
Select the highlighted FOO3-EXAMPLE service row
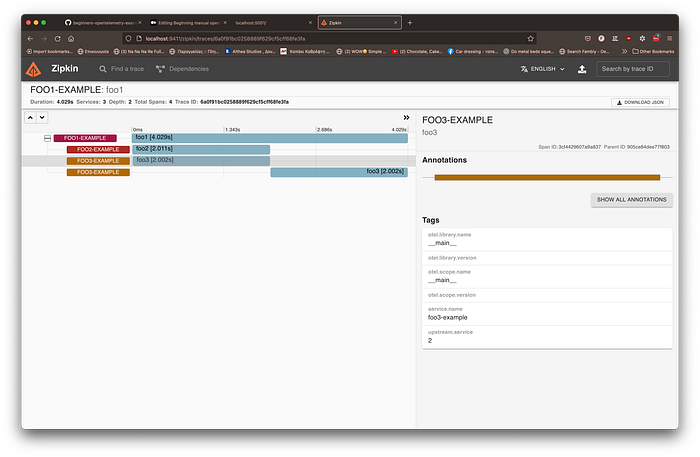click(x=98, y=161)
